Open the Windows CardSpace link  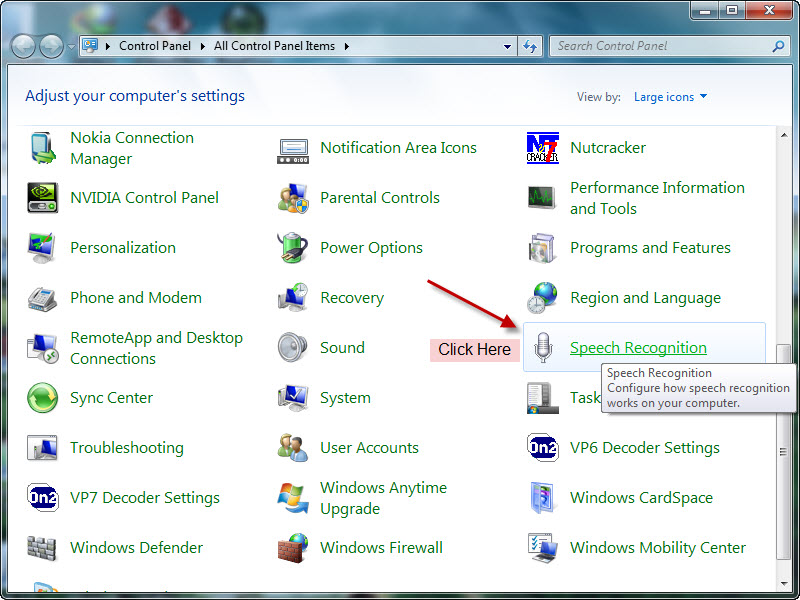[641, 498]
